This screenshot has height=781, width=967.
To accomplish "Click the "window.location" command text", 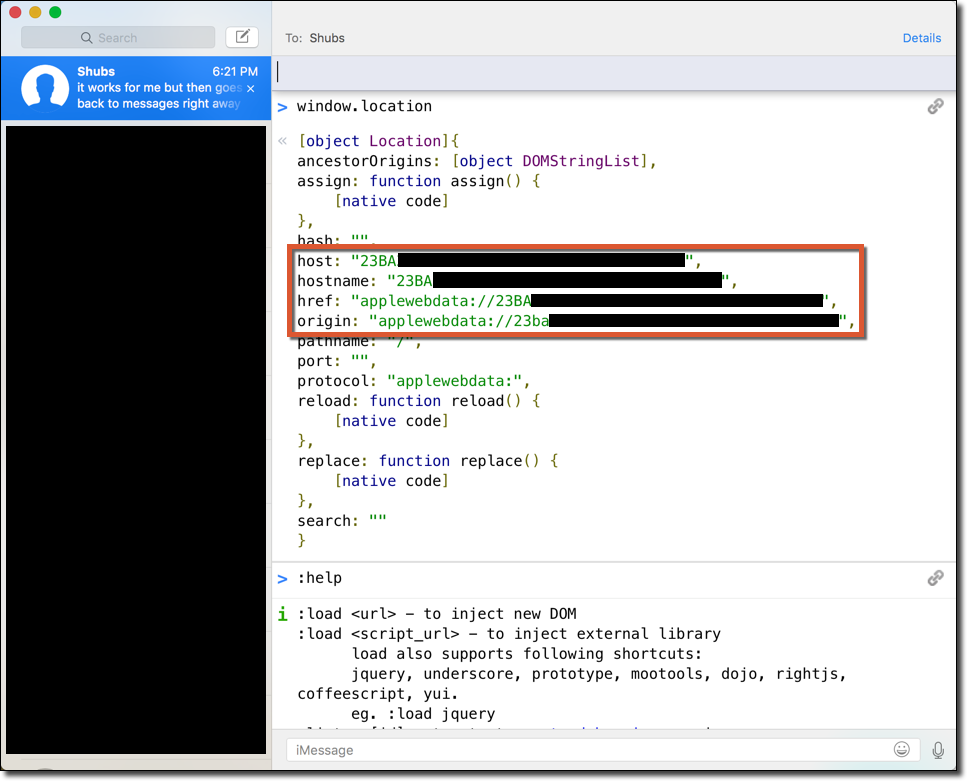I will [x=364, y=106].
